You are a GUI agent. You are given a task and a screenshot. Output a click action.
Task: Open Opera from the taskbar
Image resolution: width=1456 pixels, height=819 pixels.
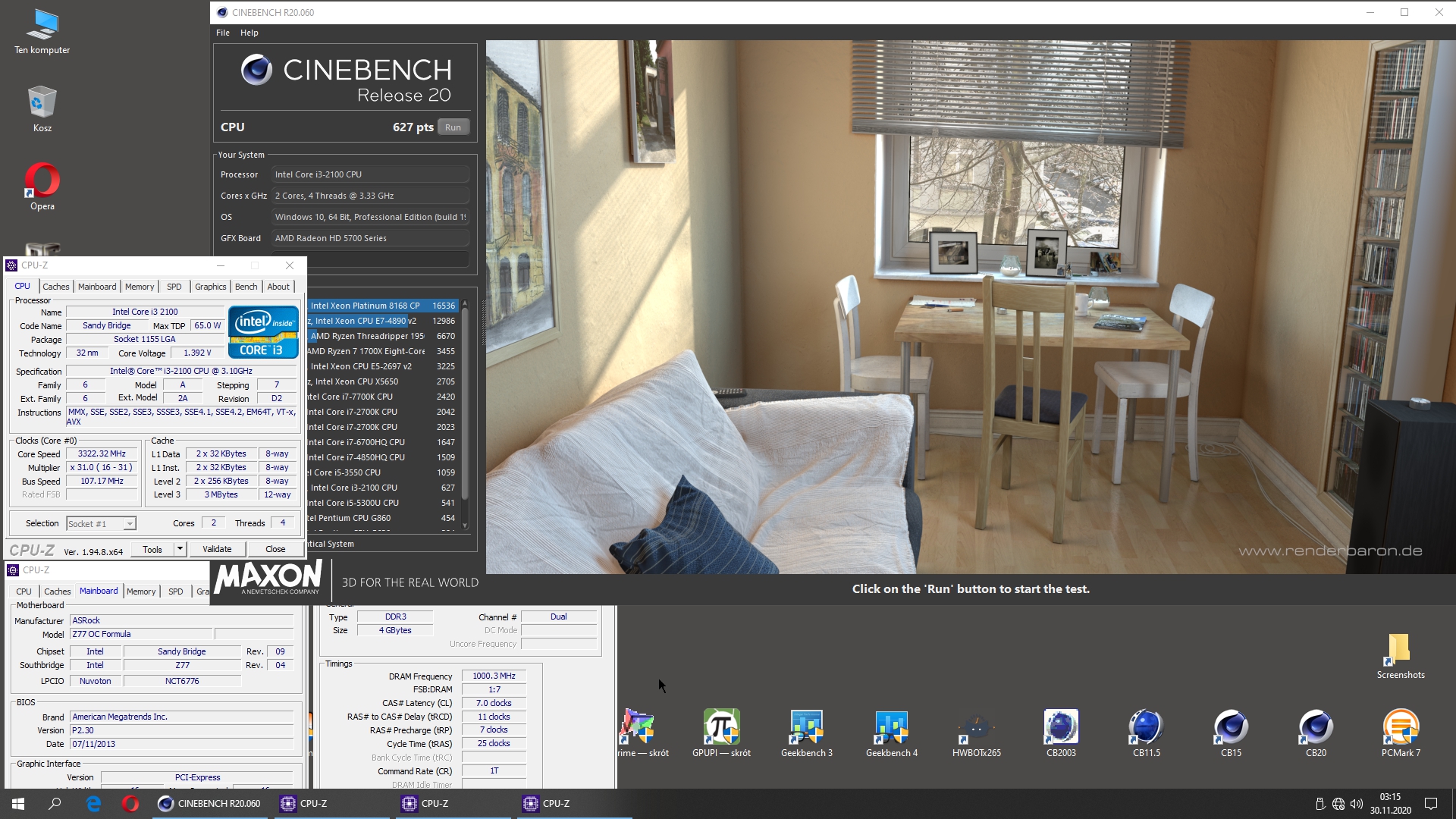coord(130,804)
